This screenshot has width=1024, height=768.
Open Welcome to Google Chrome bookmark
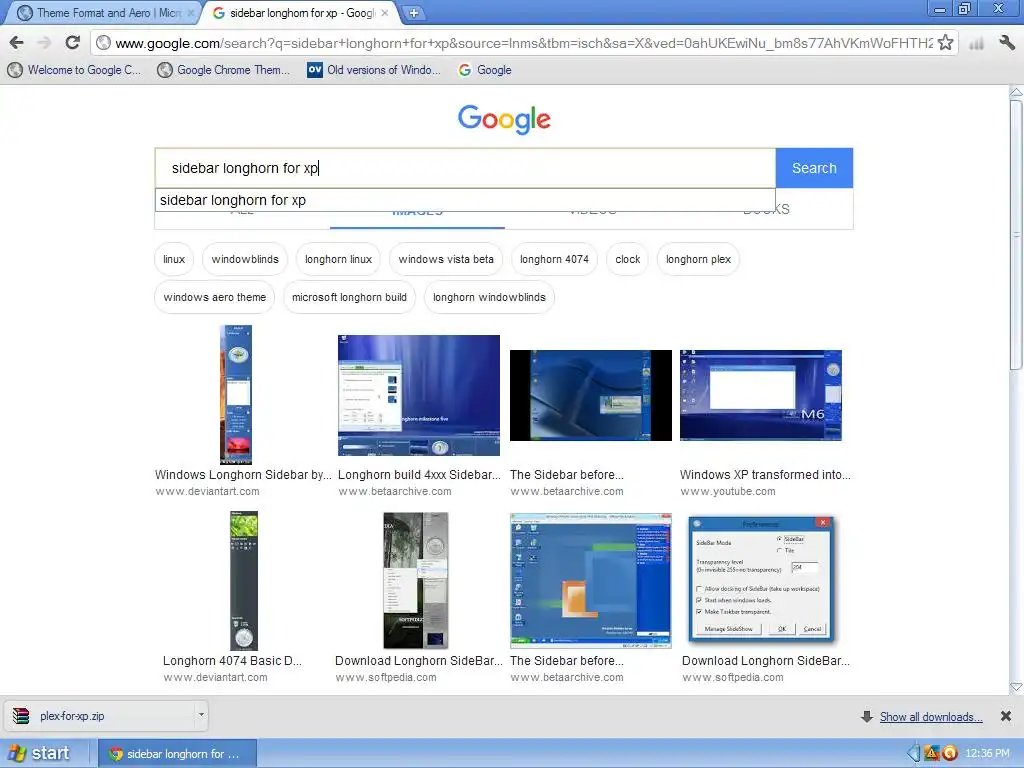[74, 70]
